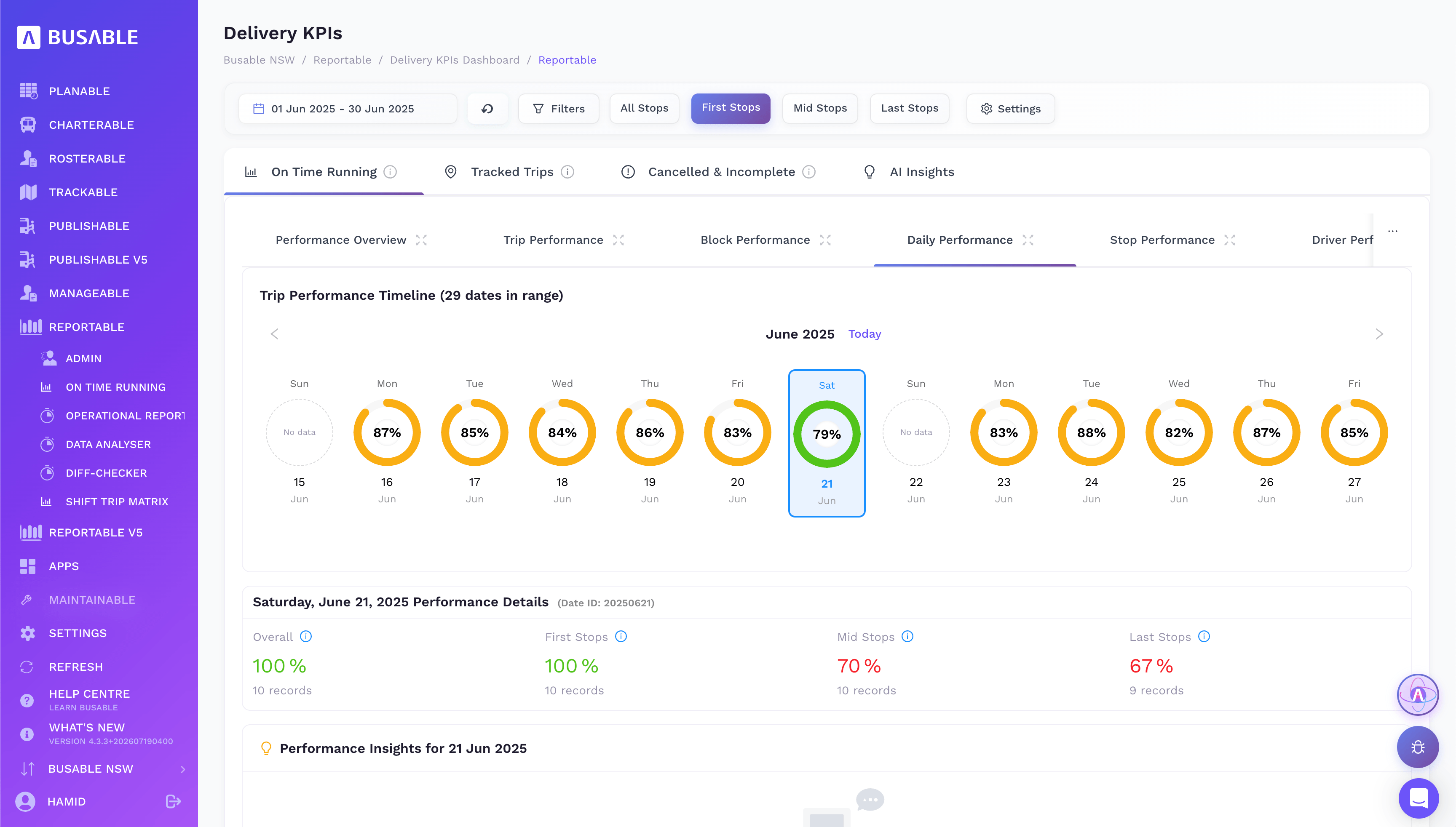Click info icon next to Overall

306,636
